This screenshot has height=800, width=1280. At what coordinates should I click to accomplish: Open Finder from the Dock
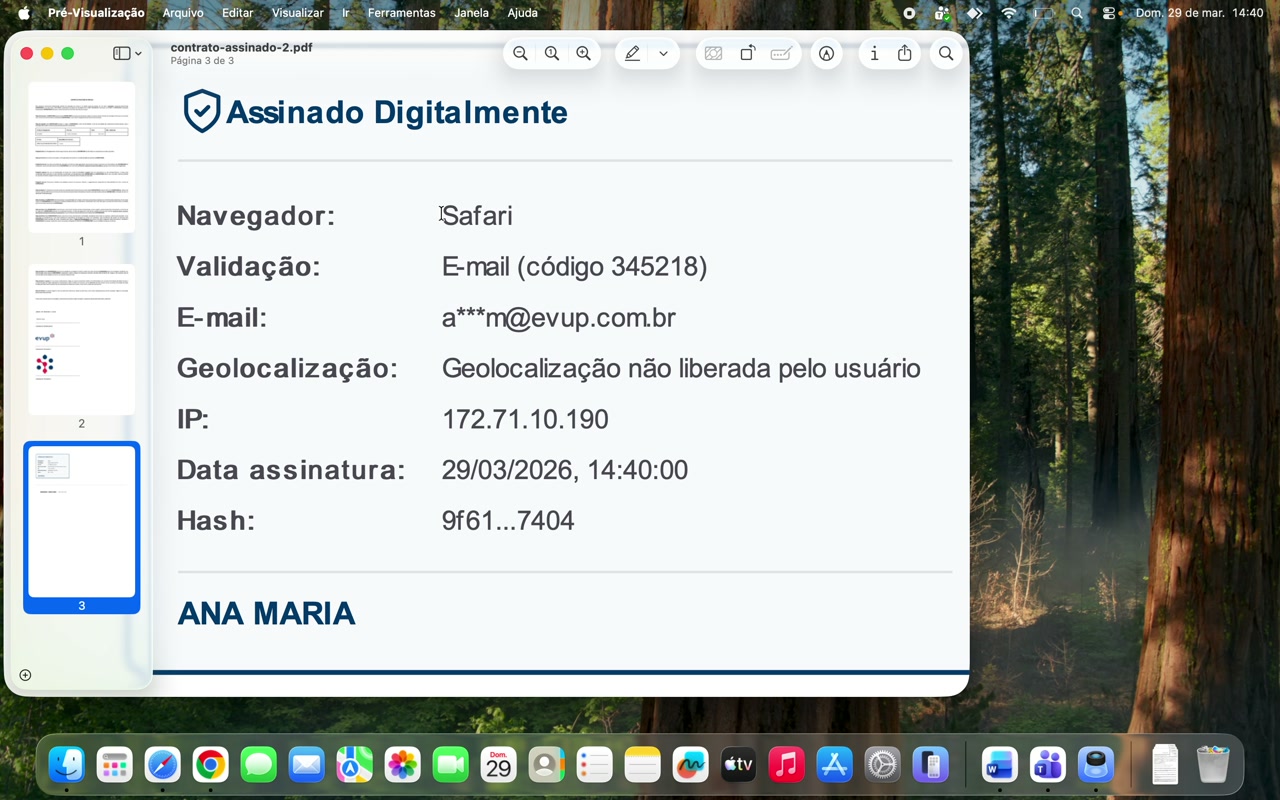click(x=67, y=766)
